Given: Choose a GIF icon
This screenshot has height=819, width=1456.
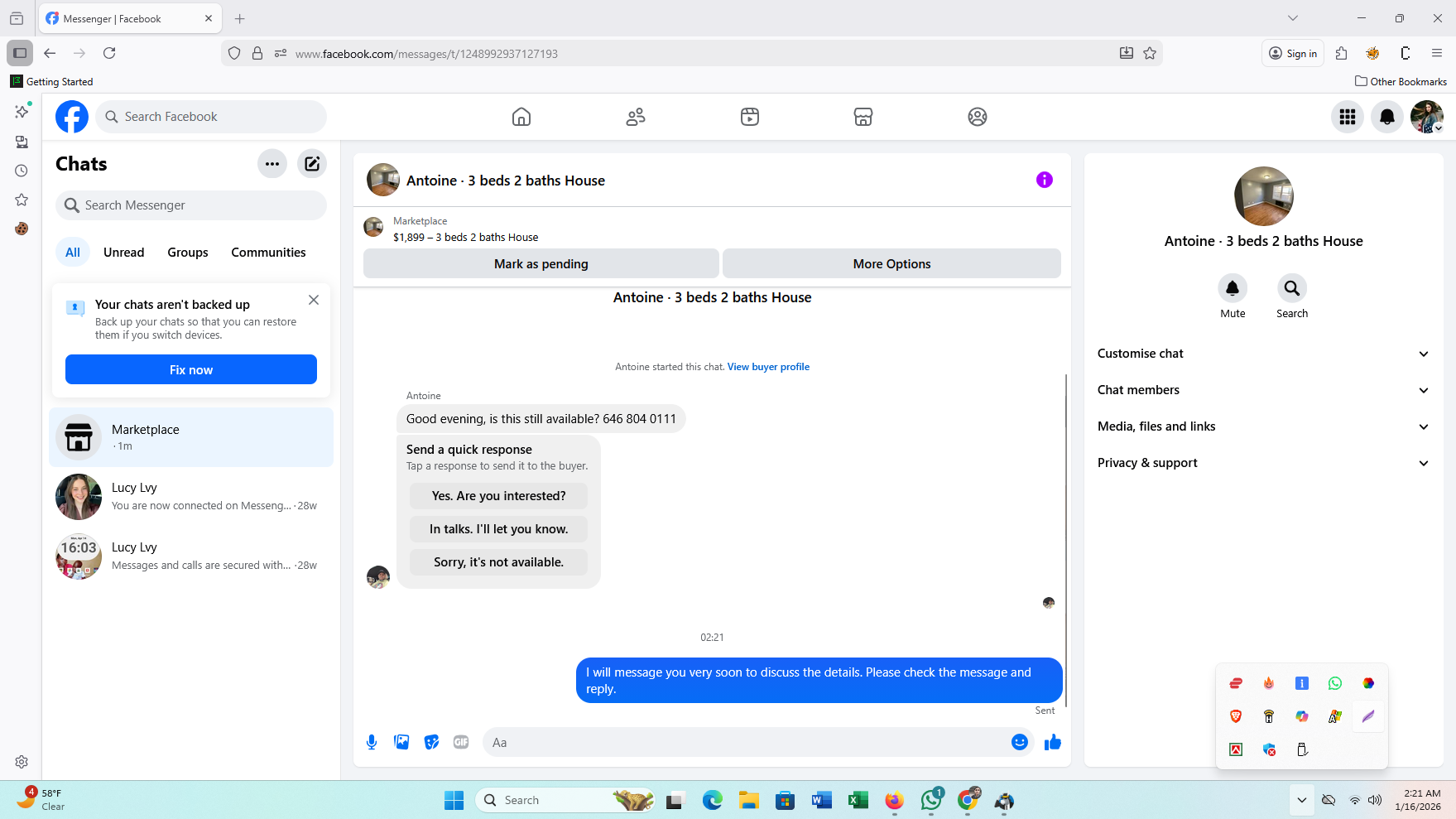Looking at the screenshot, I should (x=461, y=743).
